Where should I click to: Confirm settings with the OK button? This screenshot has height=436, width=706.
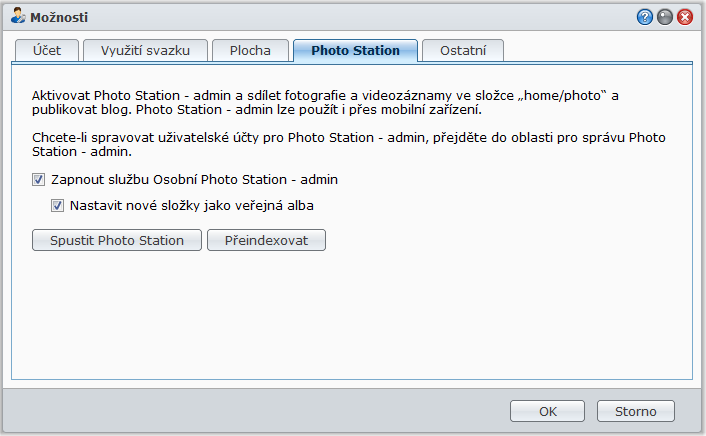548,411
